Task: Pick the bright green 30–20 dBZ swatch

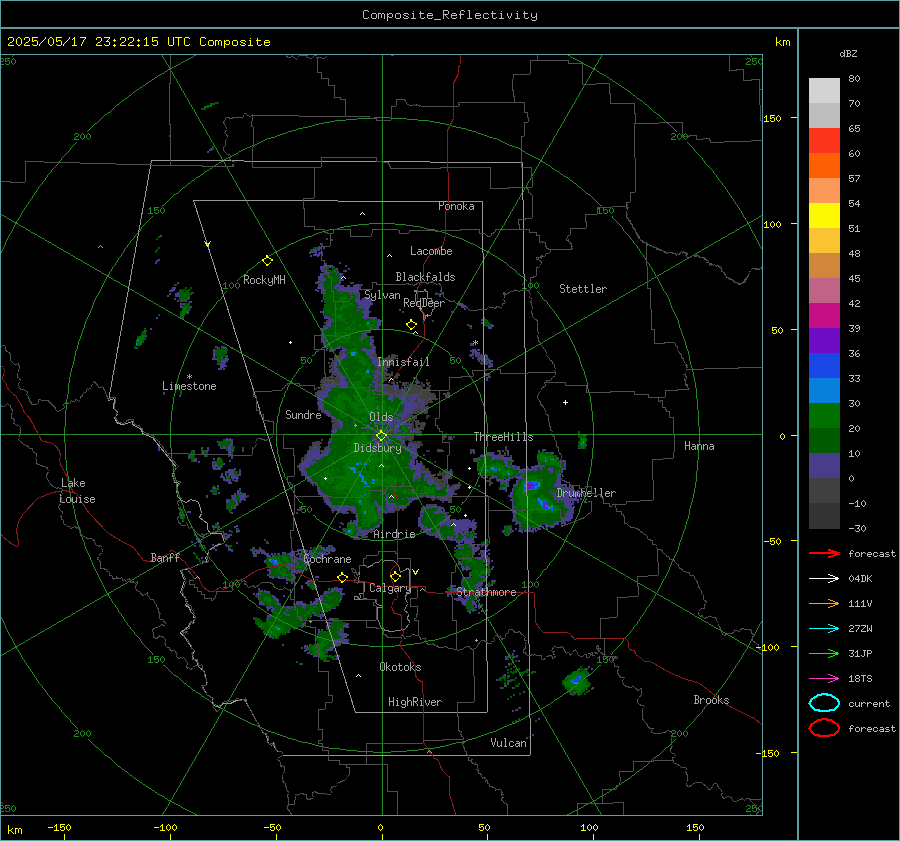Action: coord(824,415)
